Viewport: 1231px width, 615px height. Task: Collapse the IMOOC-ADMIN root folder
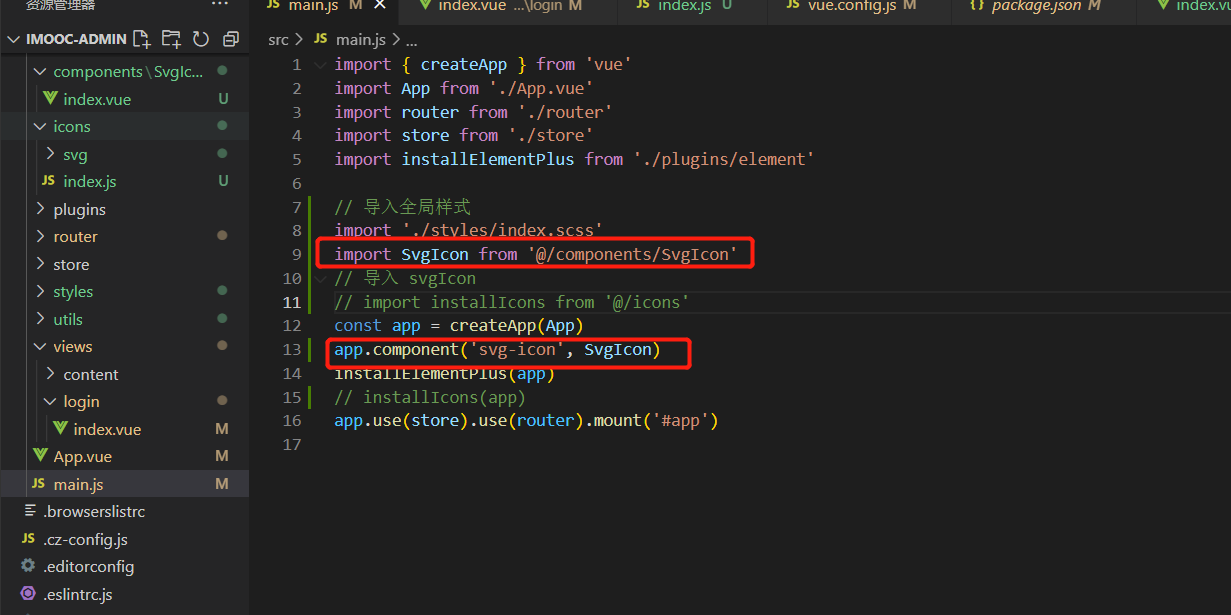pyautogui.click(x=14, y=39)
